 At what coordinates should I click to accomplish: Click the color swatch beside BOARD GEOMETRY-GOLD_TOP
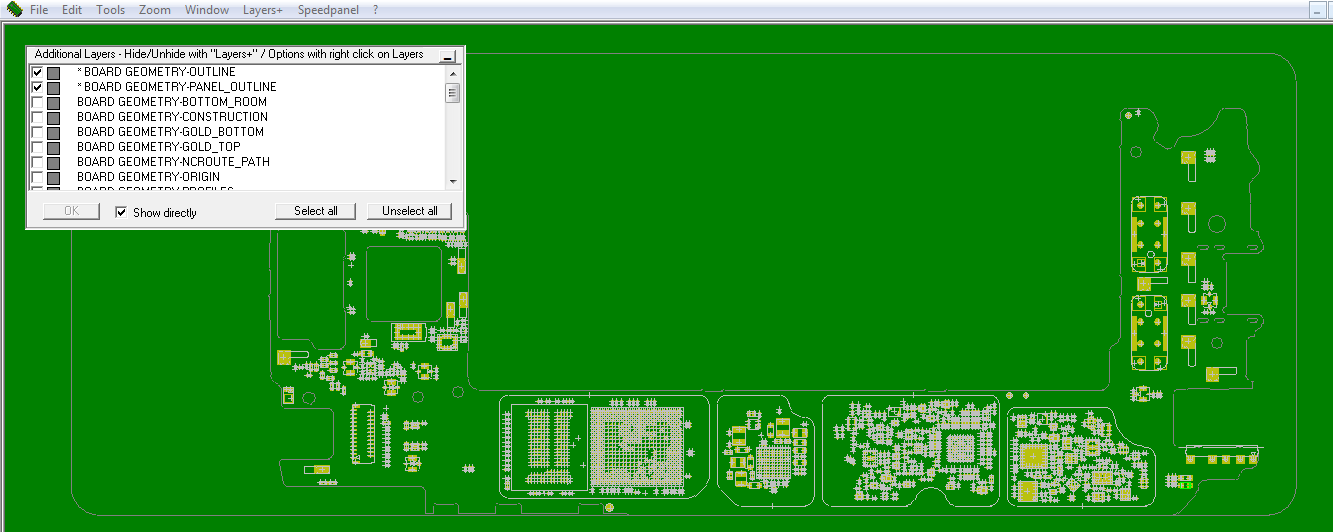[x=53, y=147]
